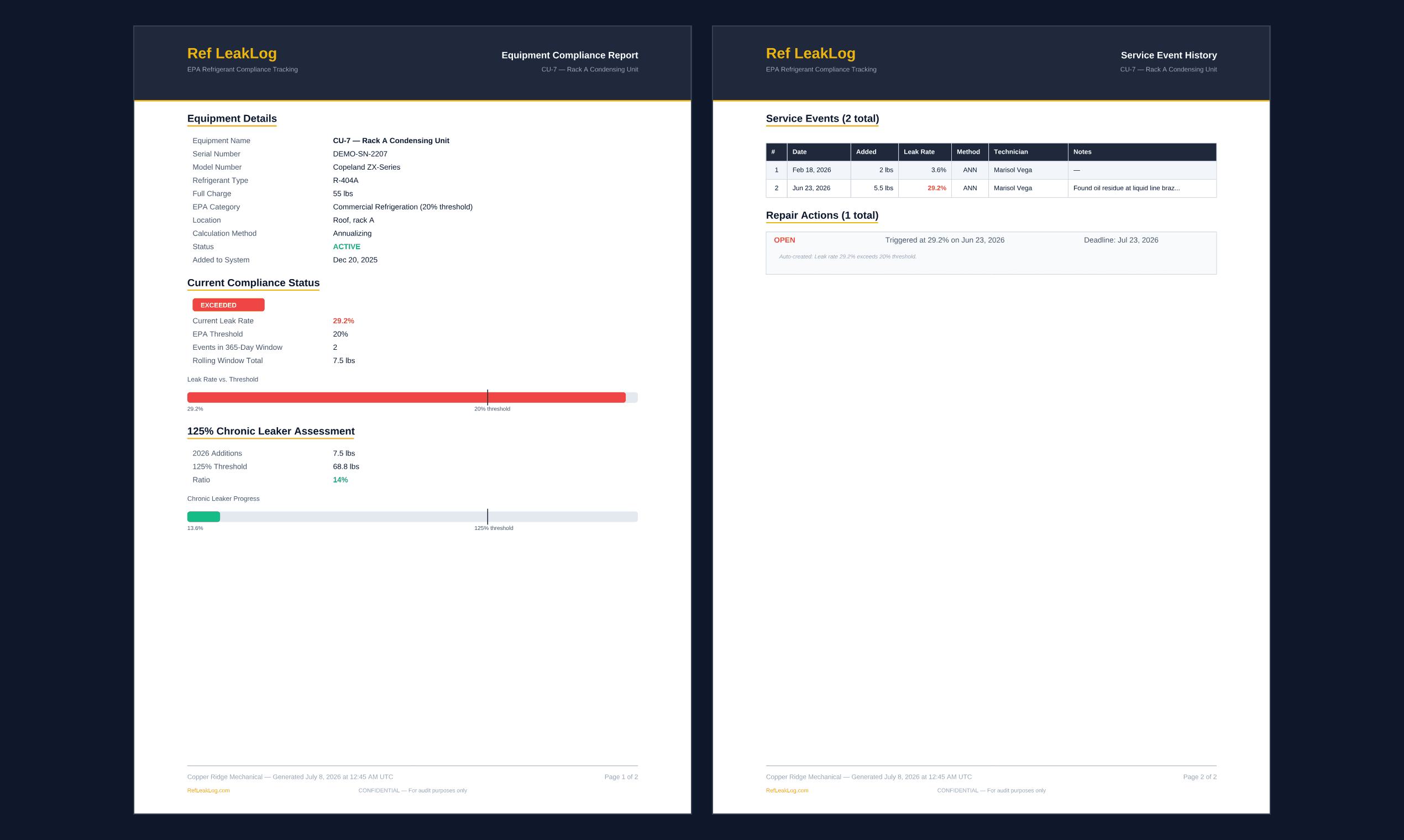Click the OPEN repair action status
The height and width of the screenshot is (840, 1404).
click(x=784, y=240)
